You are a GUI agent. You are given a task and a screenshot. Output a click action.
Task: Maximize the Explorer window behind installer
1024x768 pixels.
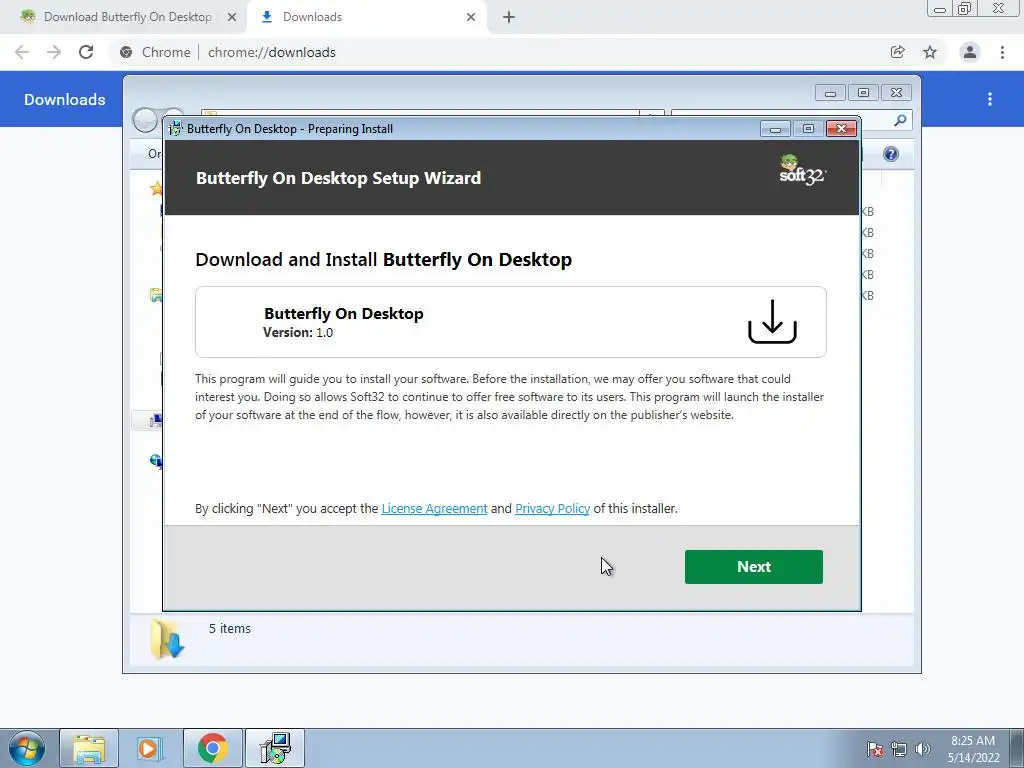[x=863, y=93]
